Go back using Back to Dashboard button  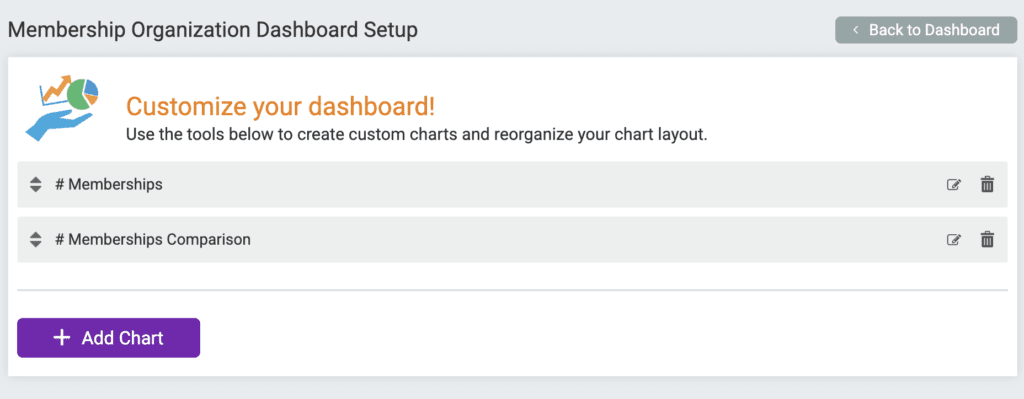click(926, 30)
